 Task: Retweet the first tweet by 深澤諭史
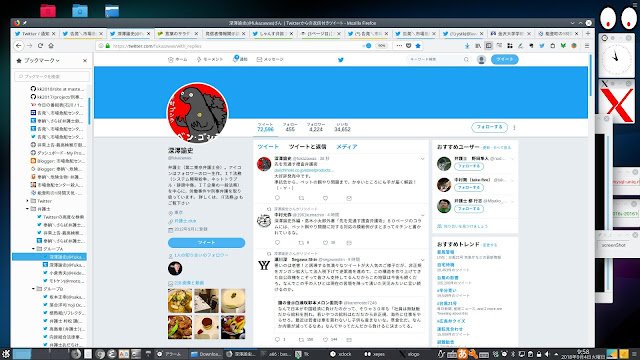[302, 198]
